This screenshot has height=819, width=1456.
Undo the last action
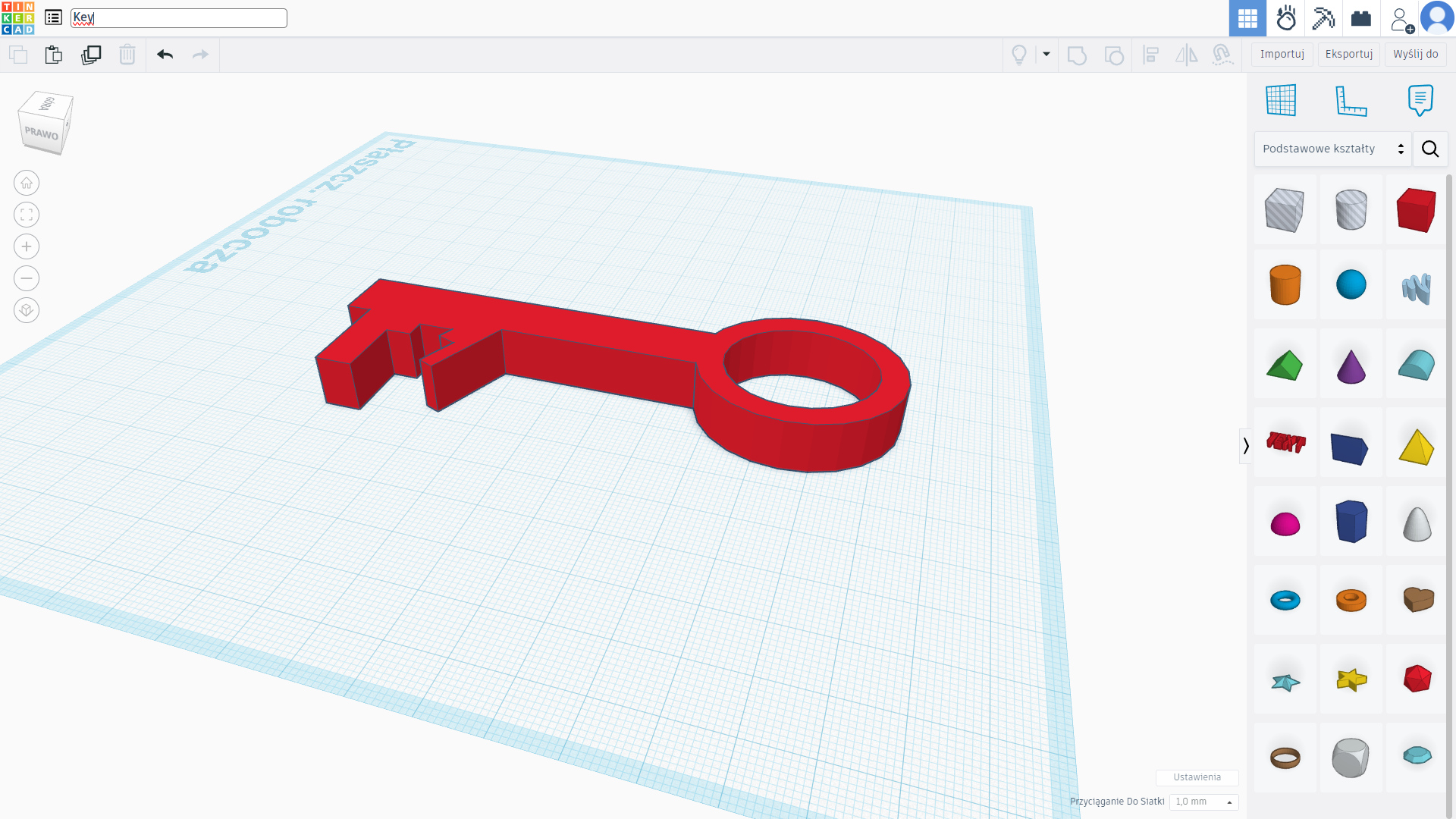point(165,55)
